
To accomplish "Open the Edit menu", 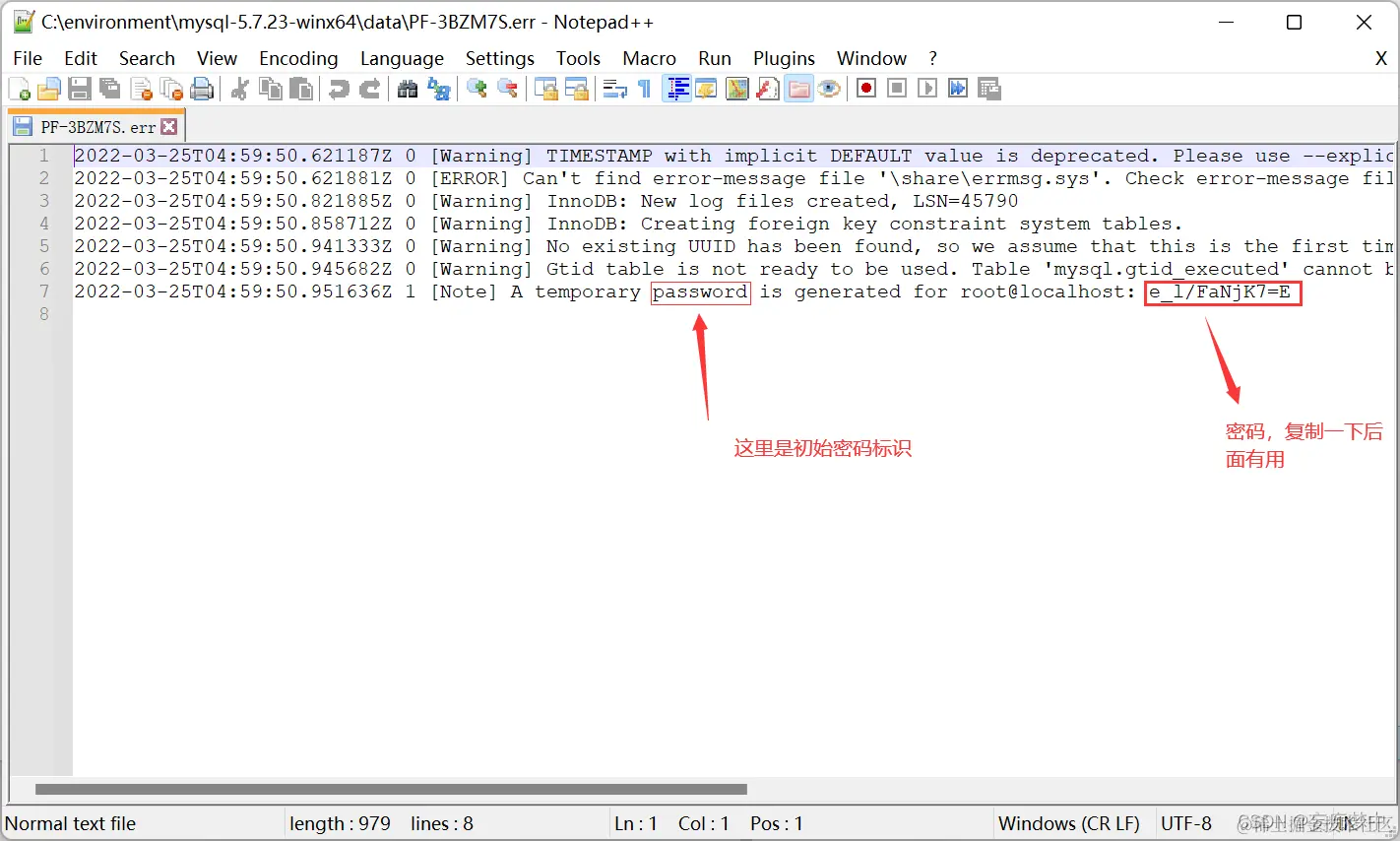I will [81, 59].
